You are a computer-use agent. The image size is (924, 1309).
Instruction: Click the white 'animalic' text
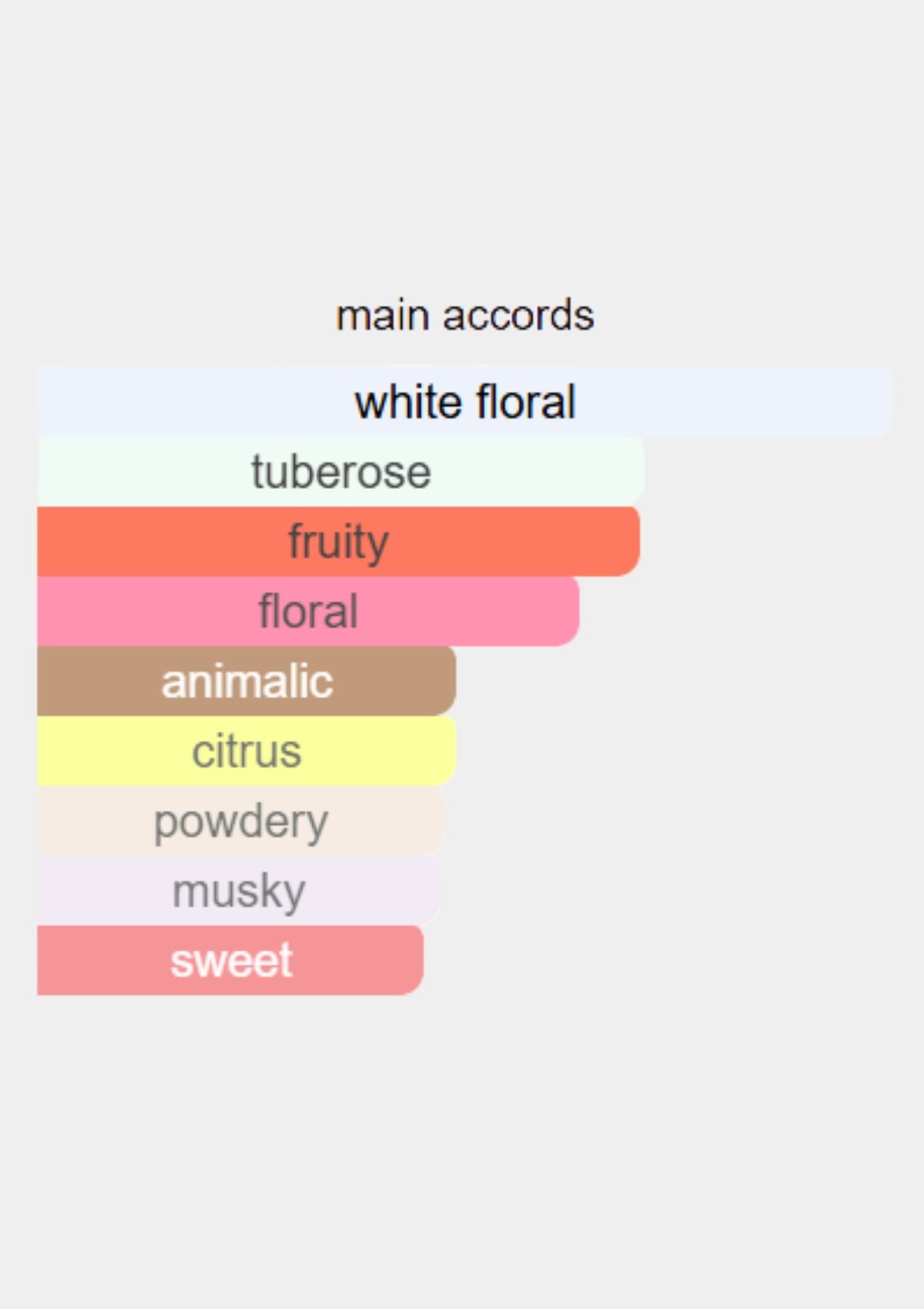coord(246,681)
